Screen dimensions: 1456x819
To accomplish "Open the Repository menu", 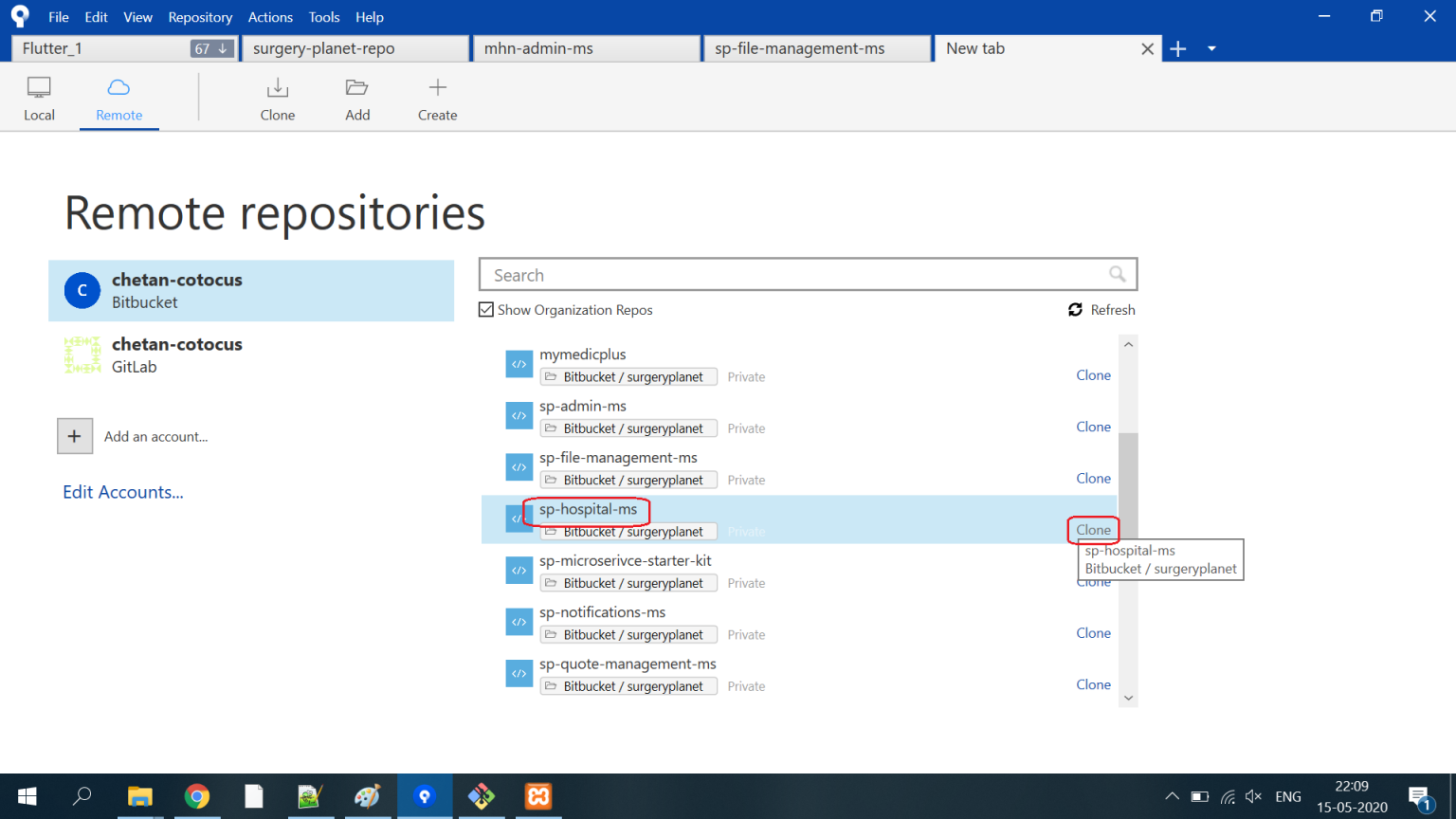I will (200, 17).
